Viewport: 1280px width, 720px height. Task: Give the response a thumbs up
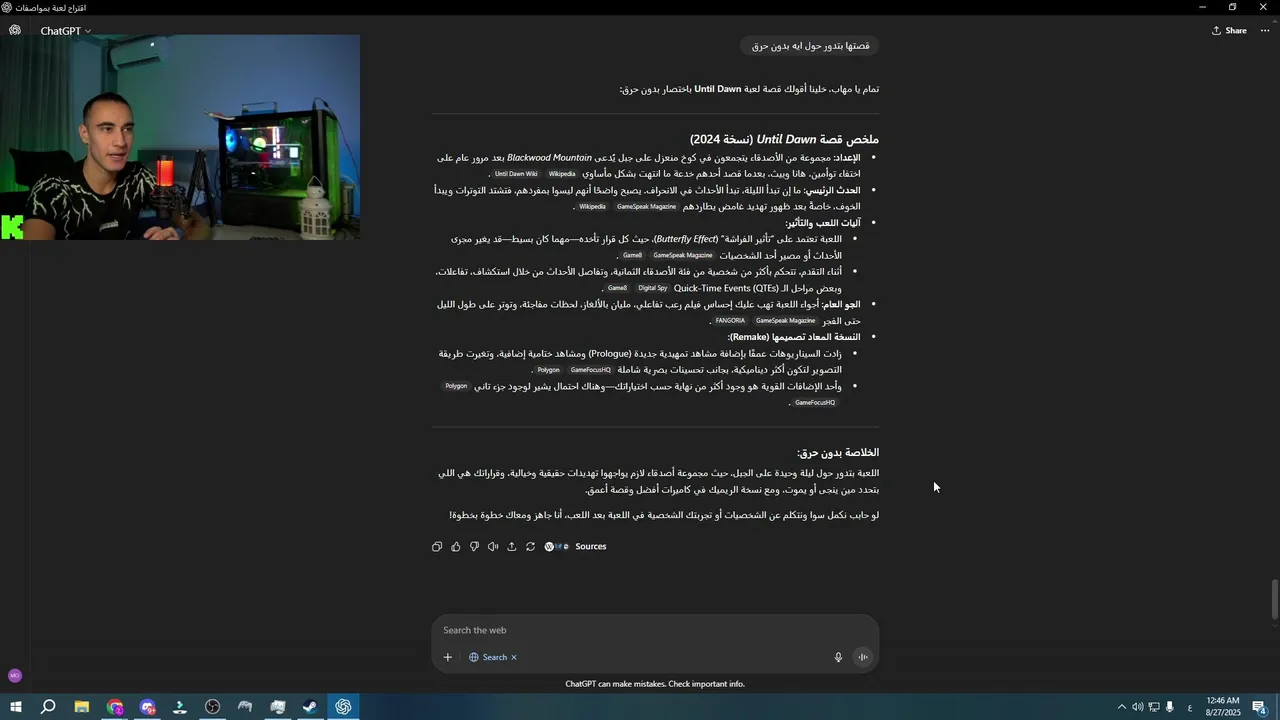[456, 547]
